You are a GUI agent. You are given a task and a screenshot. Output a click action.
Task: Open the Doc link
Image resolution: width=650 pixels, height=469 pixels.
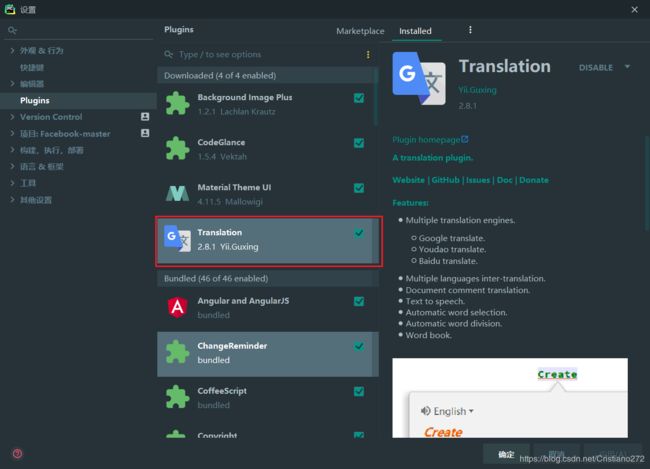pyautogui.click(x=504, y=180)
